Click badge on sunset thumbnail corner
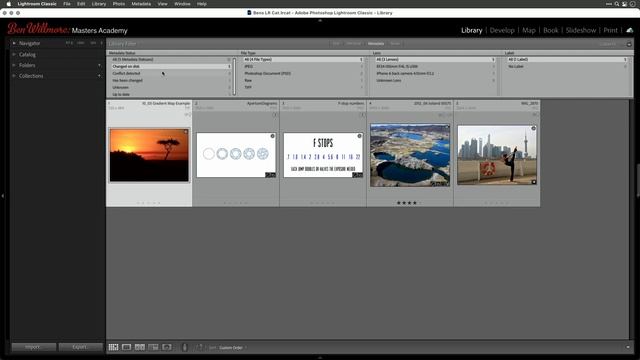 [186, 132]
